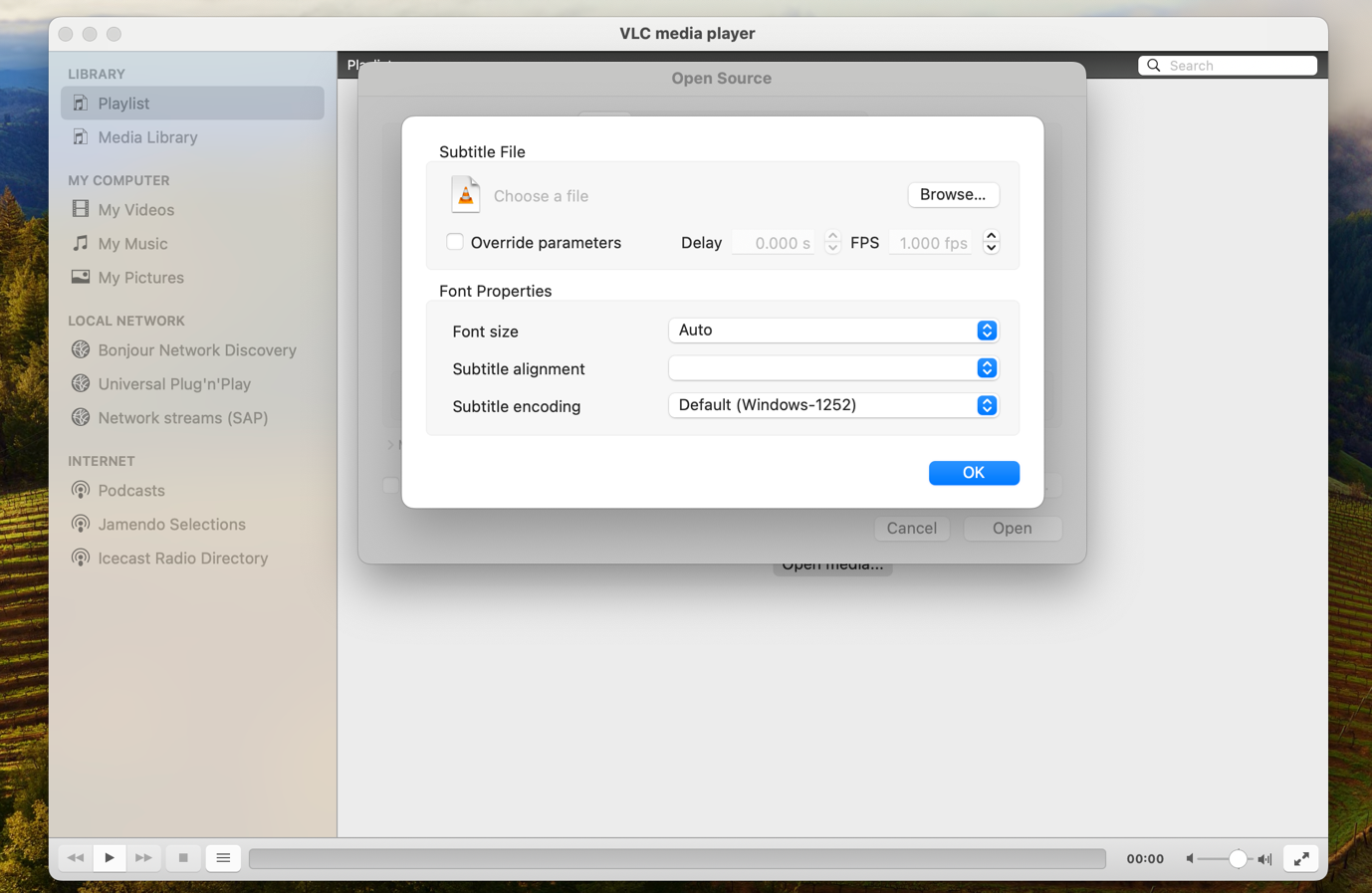
Task: Click the Search field
Action: click(1228, 66)
